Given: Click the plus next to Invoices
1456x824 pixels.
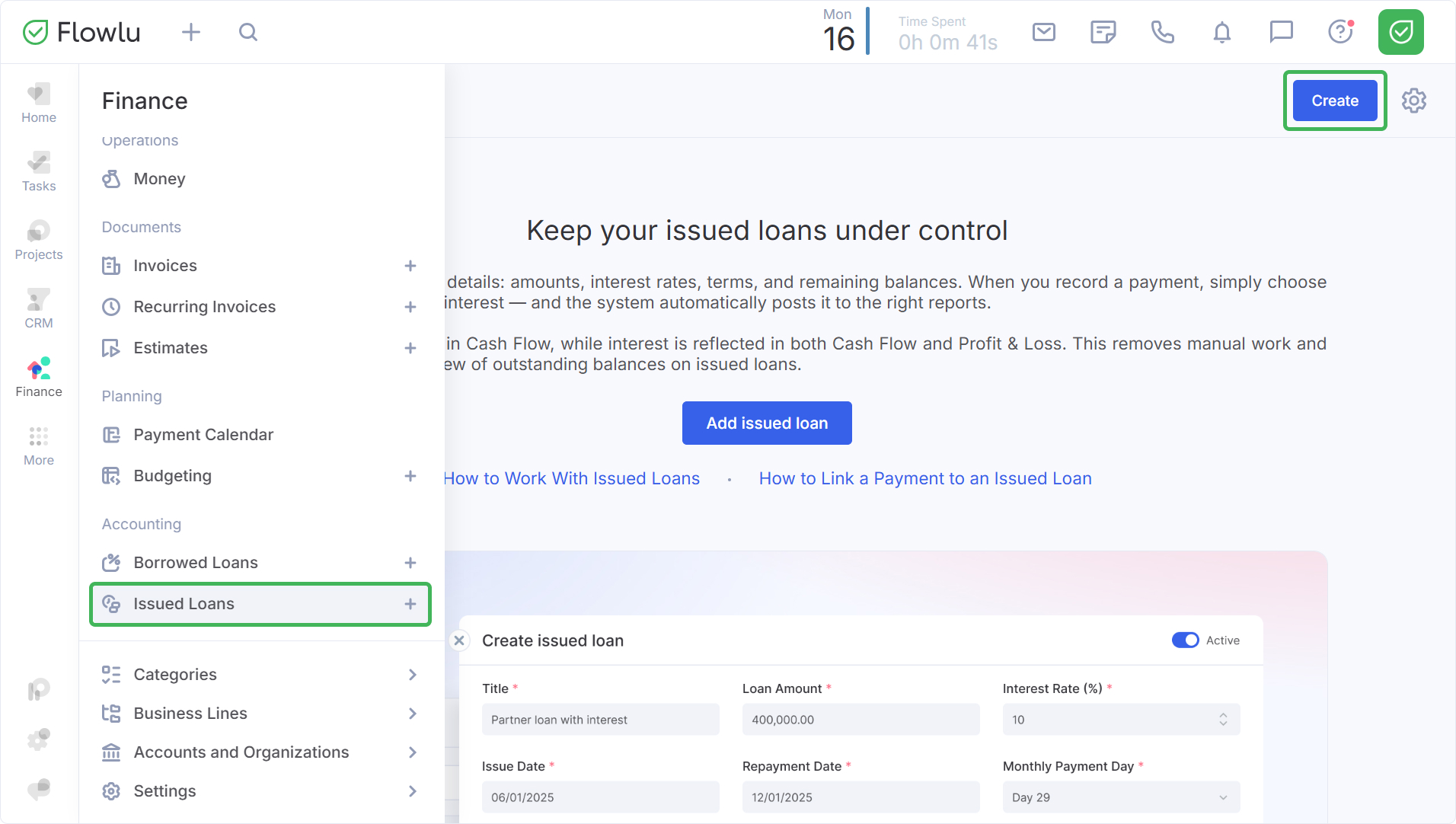Looking at the screenshot, I should [x=410, y=266].
